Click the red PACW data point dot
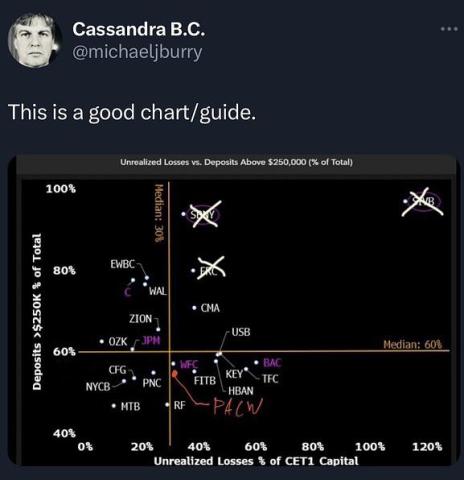Screen dimensions: 464x480 click(x=174, y=374)
